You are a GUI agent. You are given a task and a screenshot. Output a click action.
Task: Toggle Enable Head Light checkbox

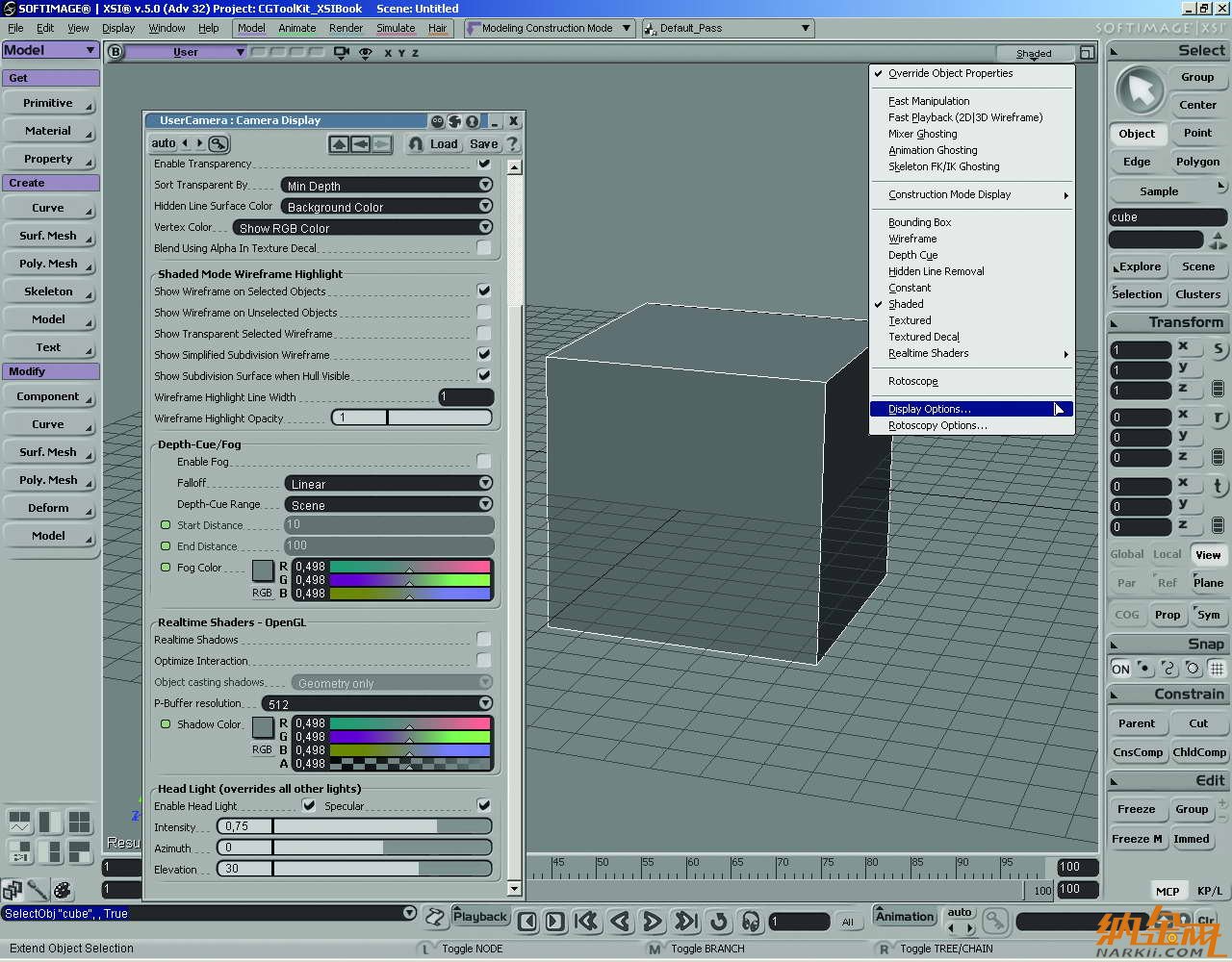coord(309,805)
